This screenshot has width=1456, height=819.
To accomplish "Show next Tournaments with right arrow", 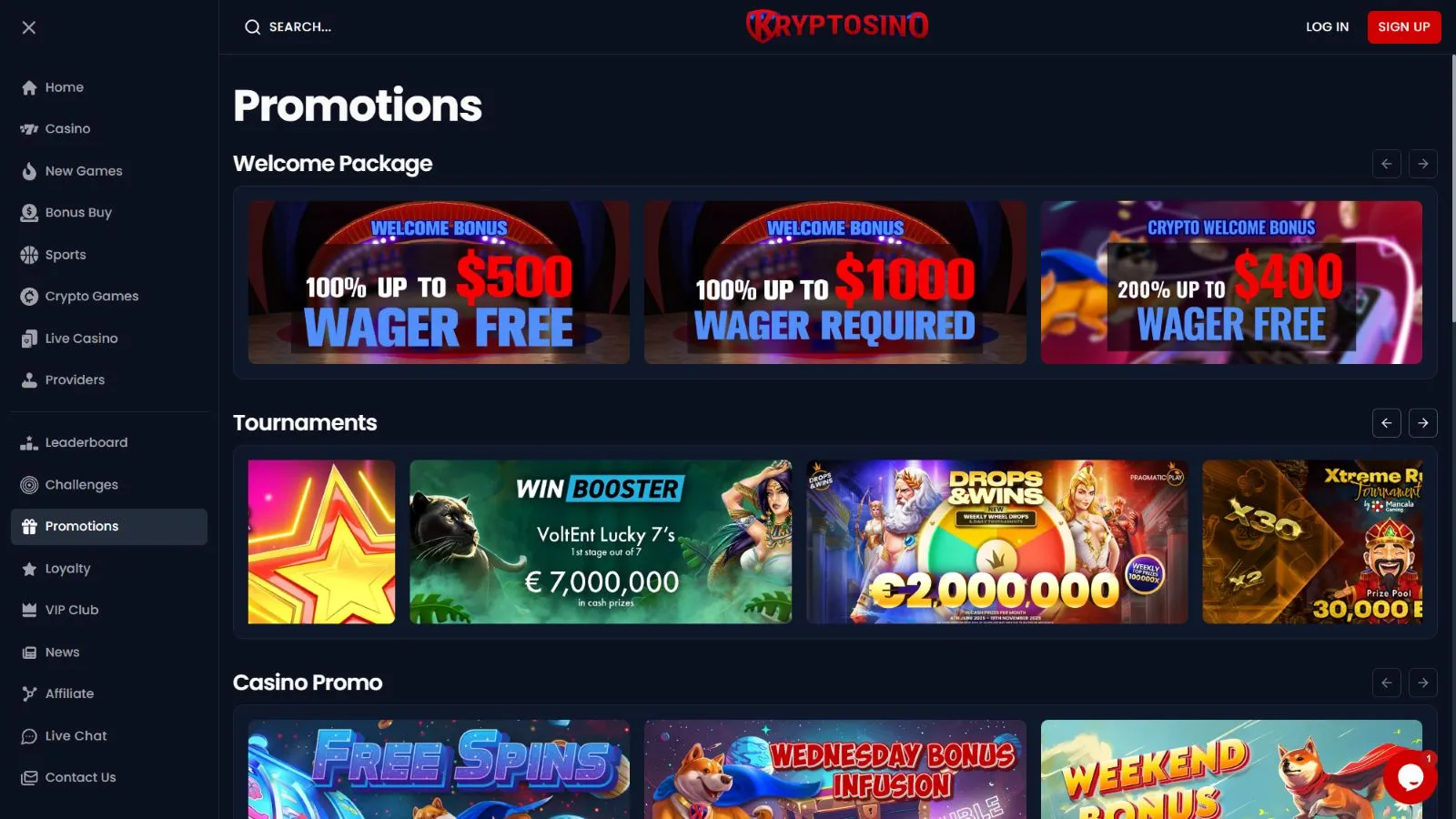I will [x=1423, y=423].
